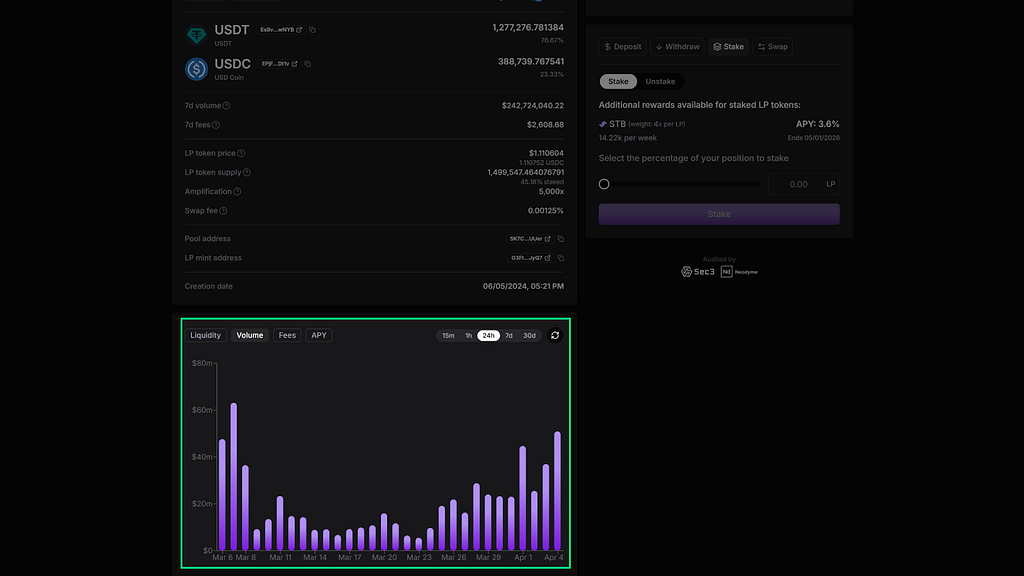
Task: Click the stake percentage slider handle
Action: coord(604,184)
